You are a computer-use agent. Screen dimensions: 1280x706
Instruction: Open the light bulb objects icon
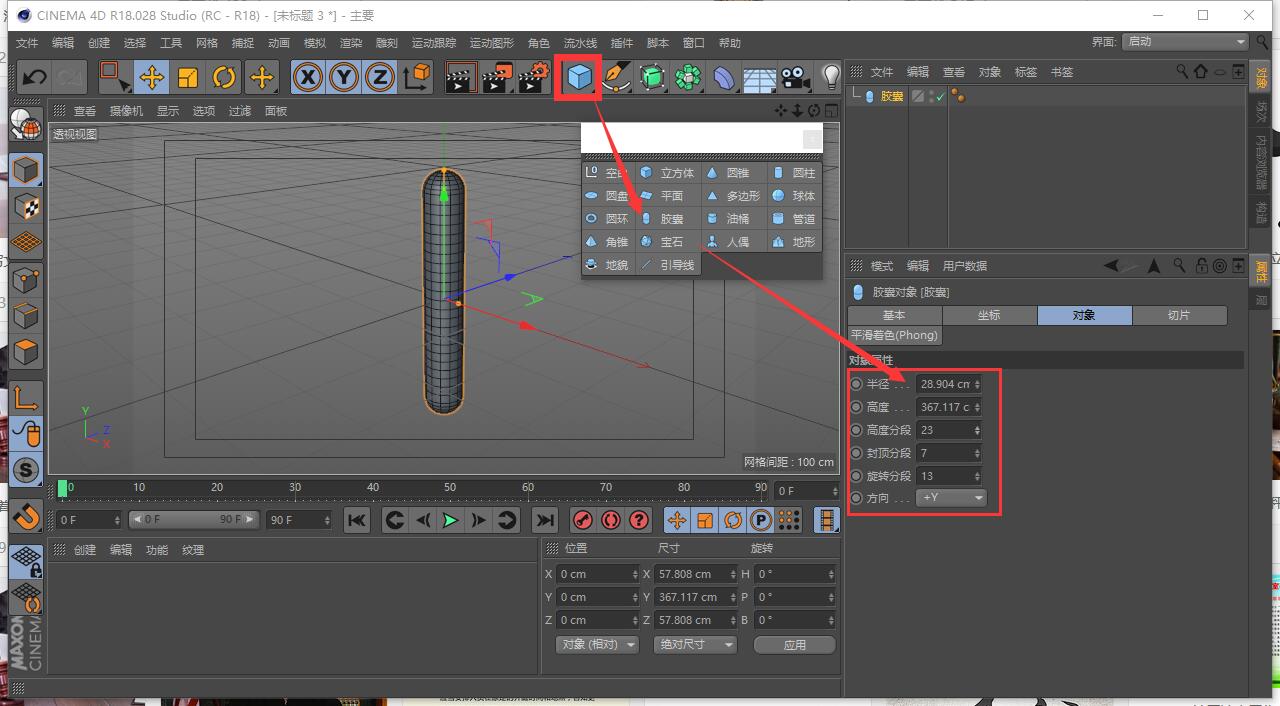[830, 77]
